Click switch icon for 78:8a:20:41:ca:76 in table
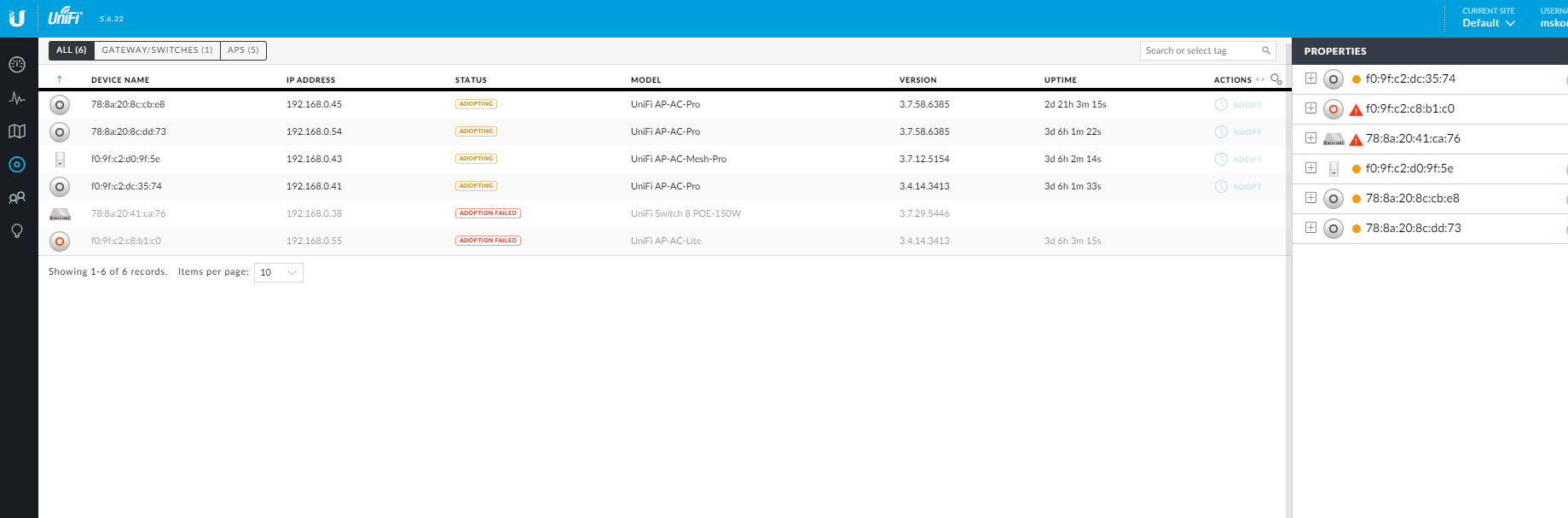 click(60, 214)
